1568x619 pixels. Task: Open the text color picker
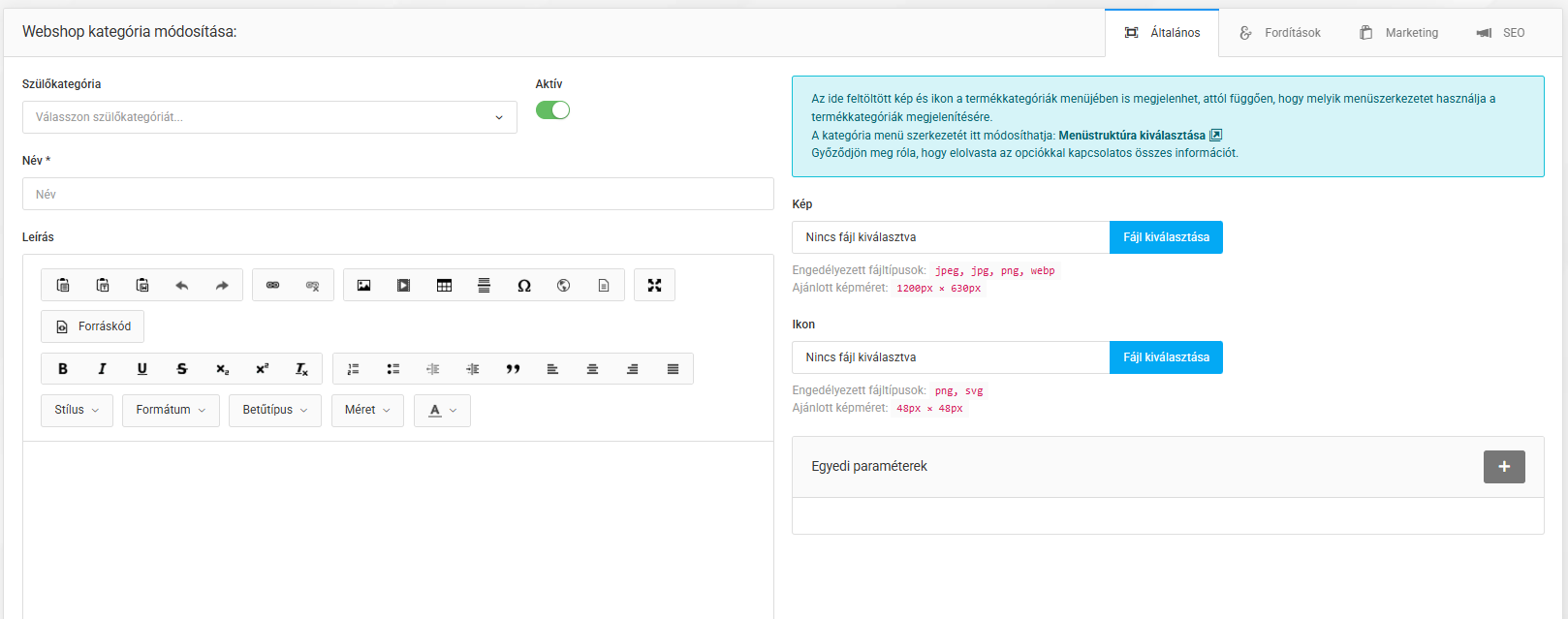[442, 410]
